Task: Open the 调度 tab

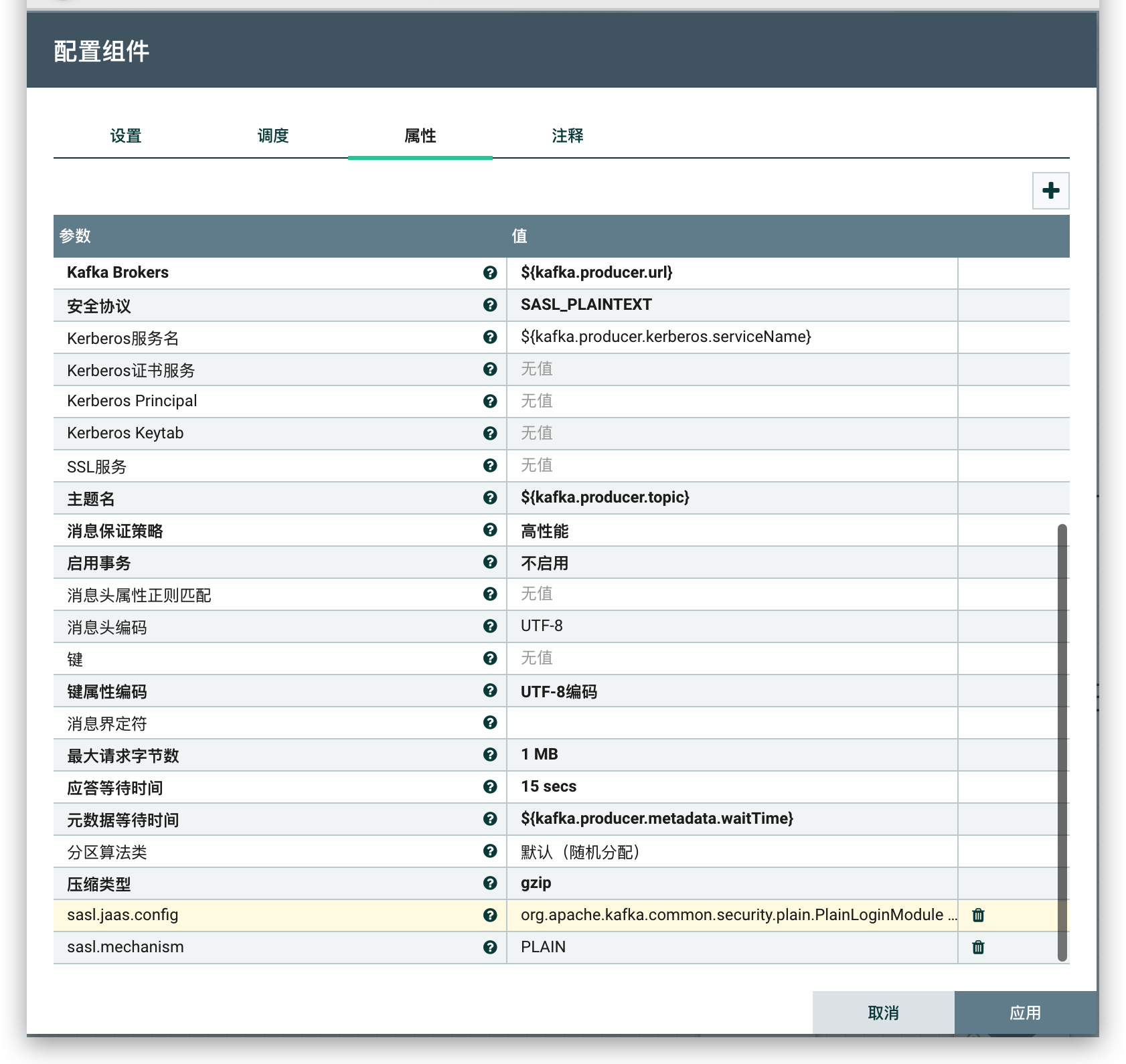Action: point(273,136)
